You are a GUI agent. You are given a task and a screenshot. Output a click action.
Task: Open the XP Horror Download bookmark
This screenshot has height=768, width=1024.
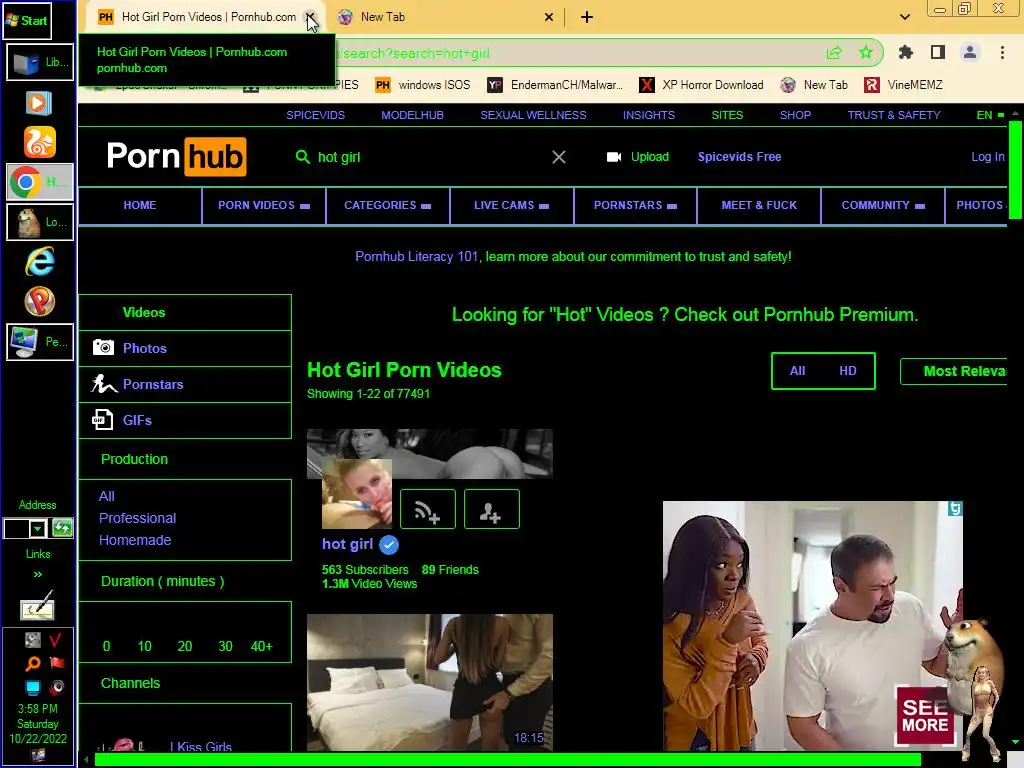(701, 85)
